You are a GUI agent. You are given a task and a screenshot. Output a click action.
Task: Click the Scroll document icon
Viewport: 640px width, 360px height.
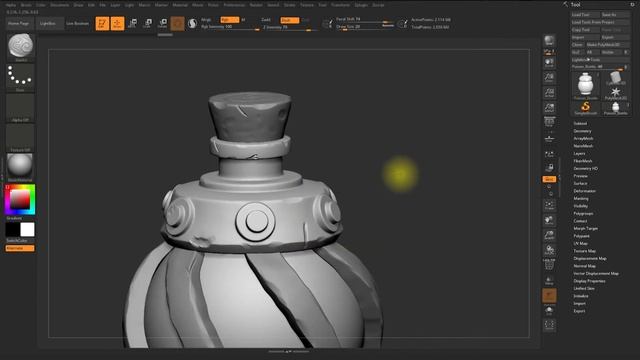[549, 62]
